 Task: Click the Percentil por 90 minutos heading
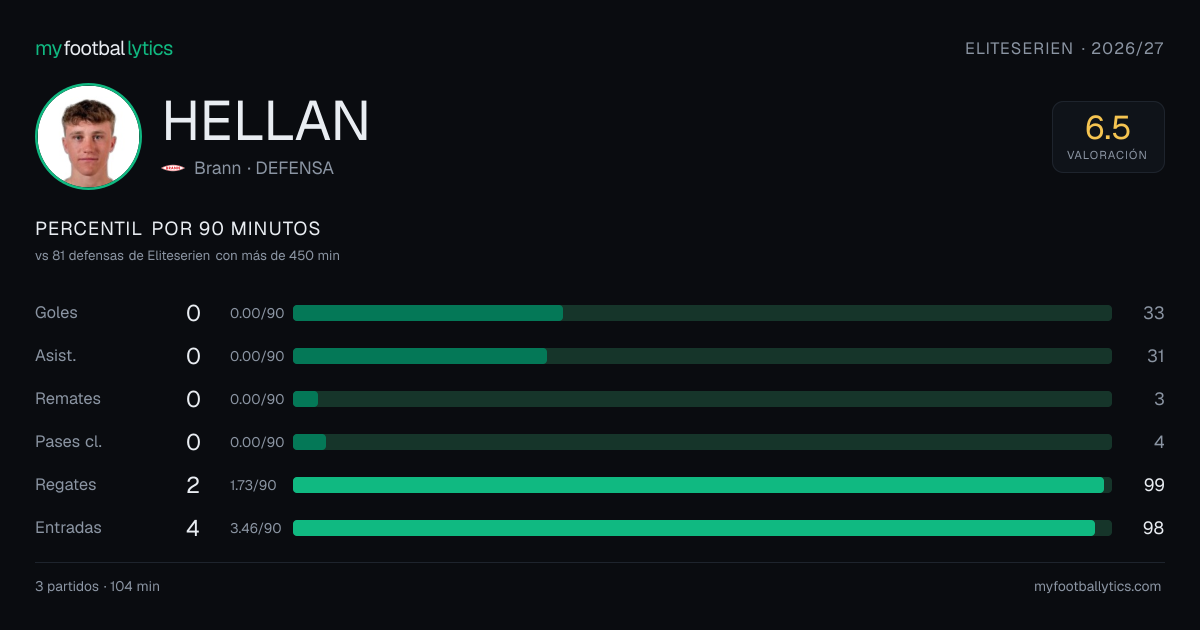(x=178, y=229)
